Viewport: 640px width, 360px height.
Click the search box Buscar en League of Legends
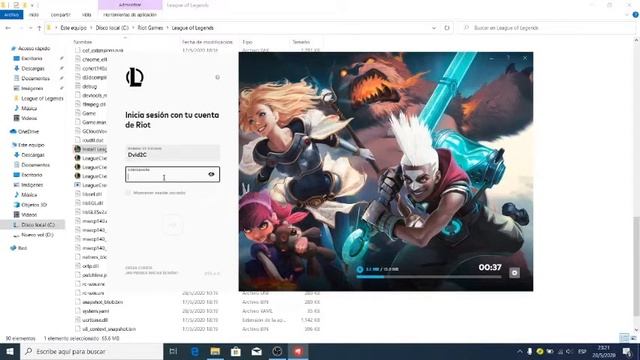coord(547,28)
